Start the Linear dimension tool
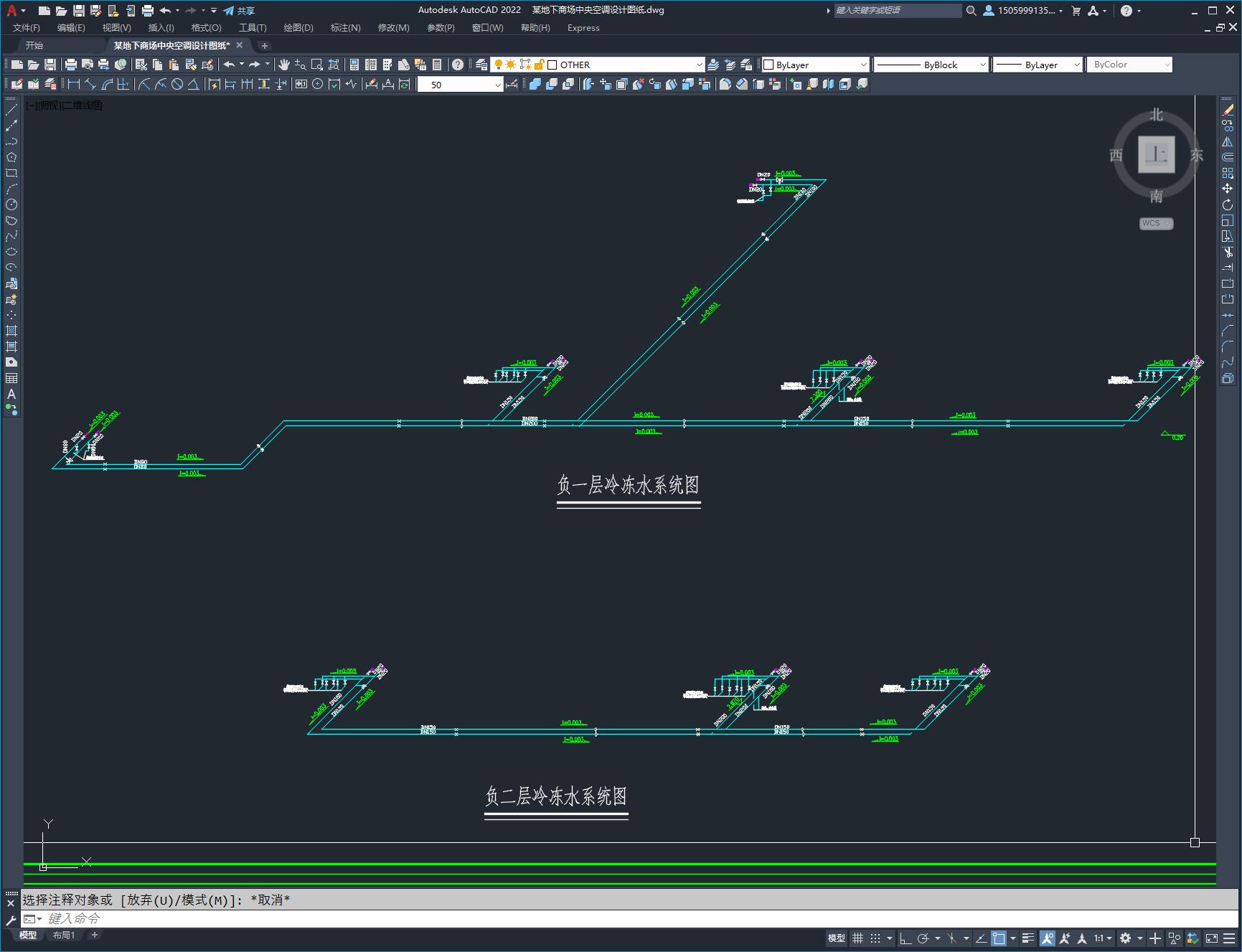The width and height of the screenshot is (1242, 952). tap(73, 84)
